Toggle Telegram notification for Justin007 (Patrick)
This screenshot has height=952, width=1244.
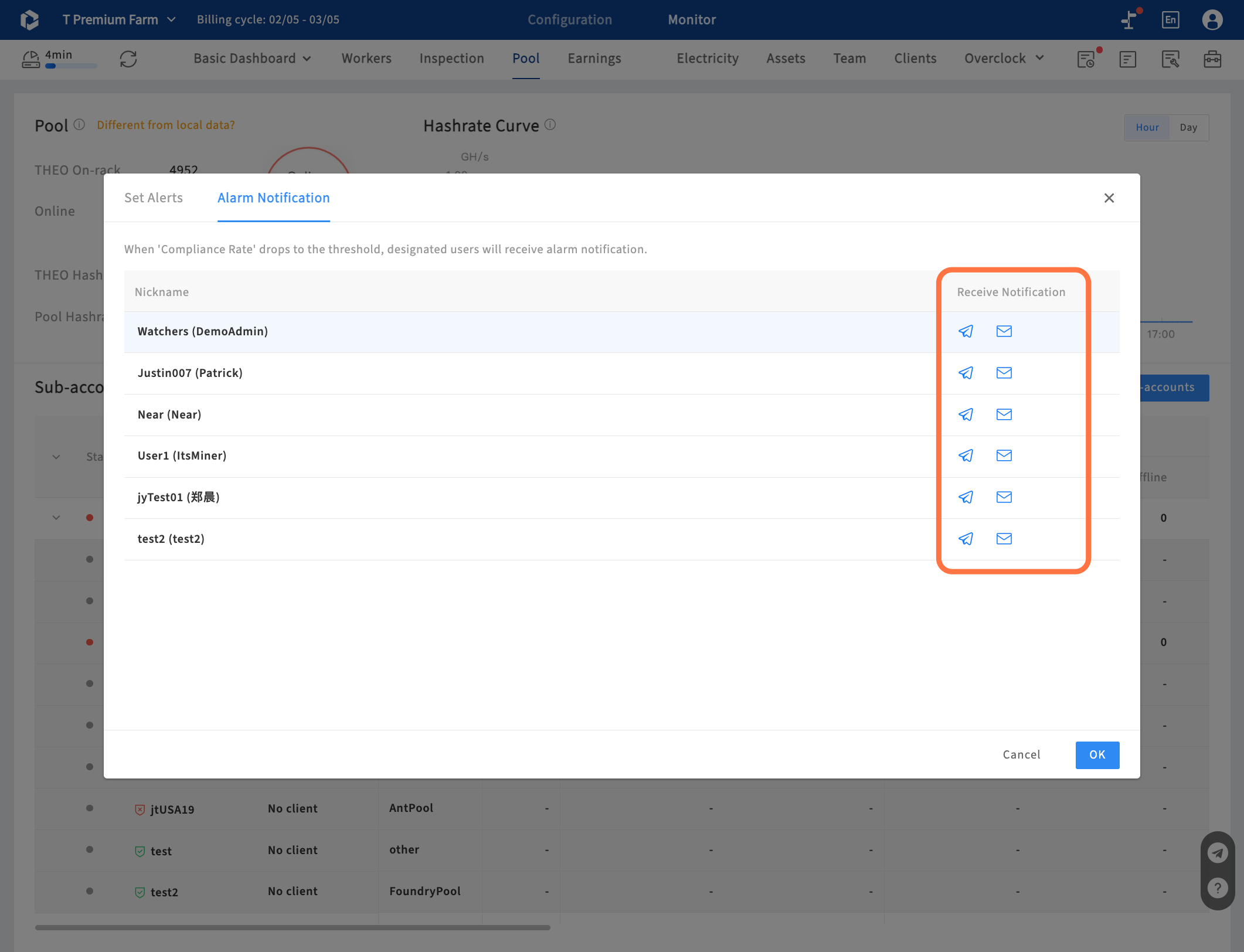pos(966,373)
